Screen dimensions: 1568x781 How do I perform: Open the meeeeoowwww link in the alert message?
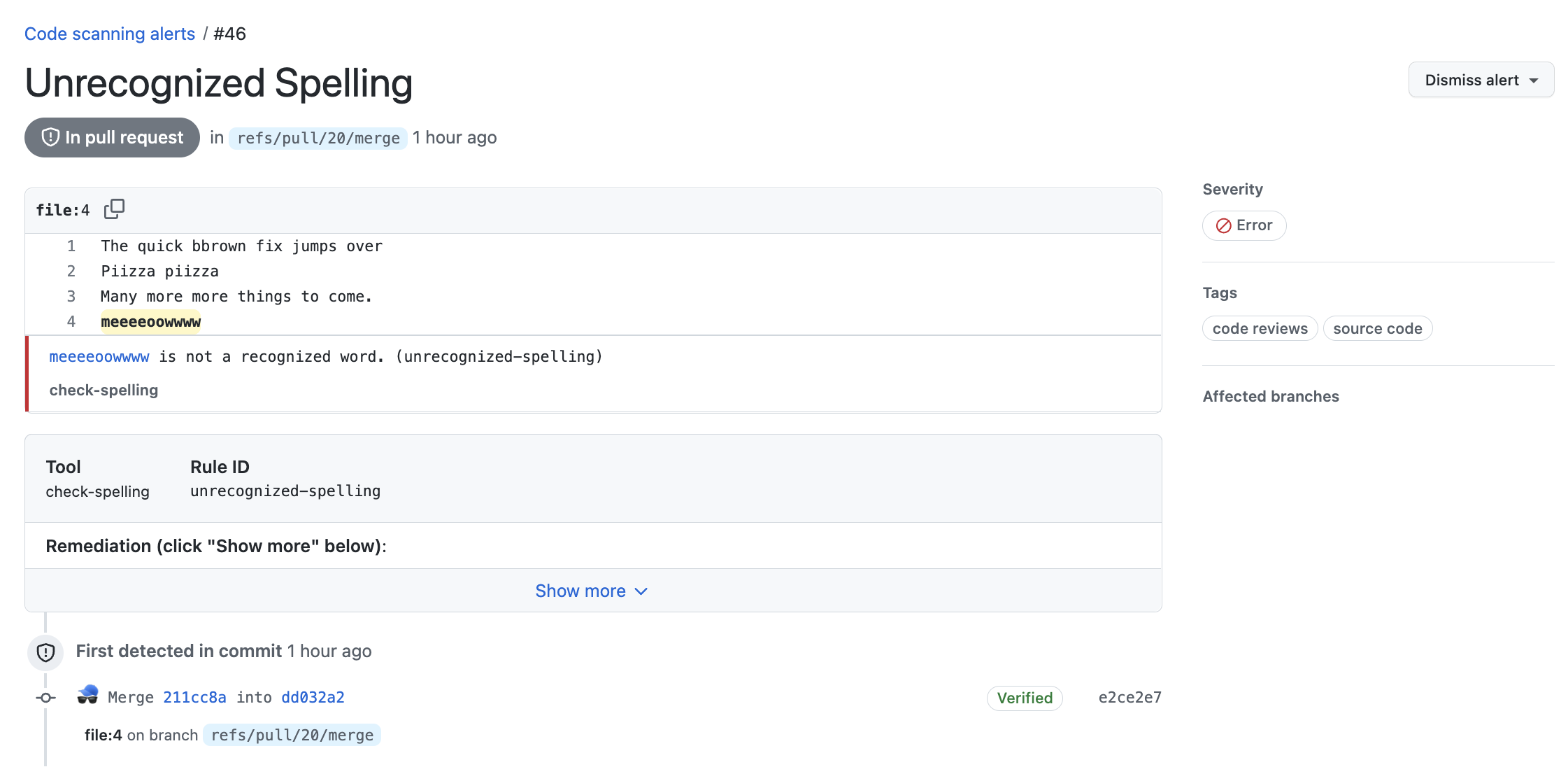(x=99, y=356)
